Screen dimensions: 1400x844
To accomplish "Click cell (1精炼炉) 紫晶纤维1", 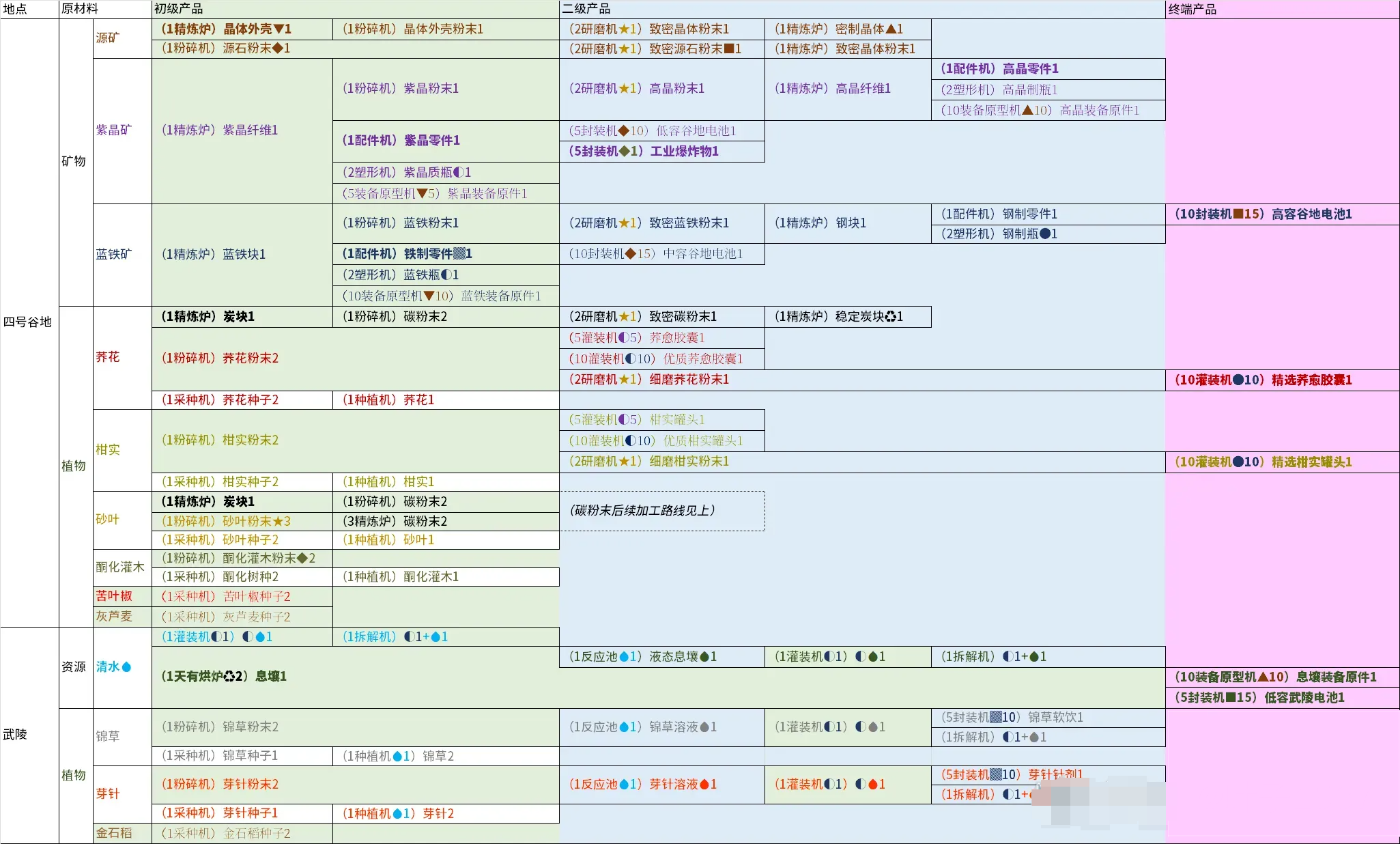I will coord(242,130).
